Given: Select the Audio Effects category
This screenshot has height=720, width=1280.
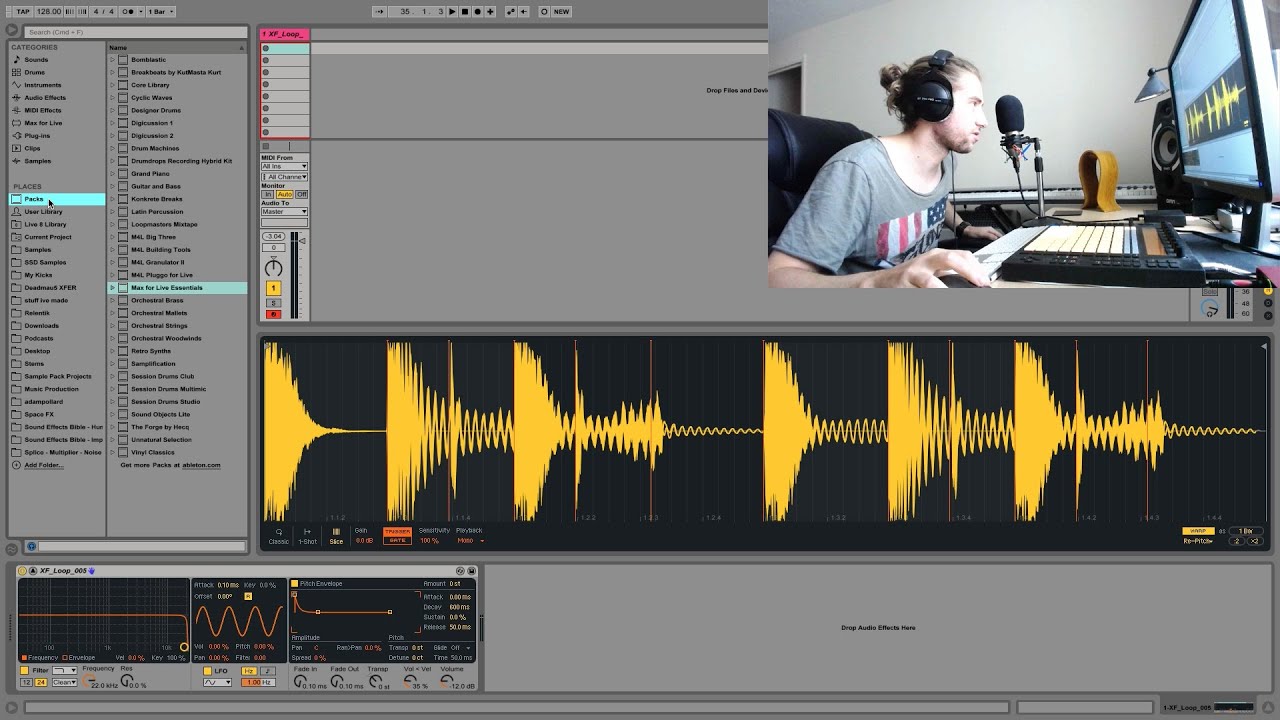Looking at the screenshot, I should click(45, 98).
